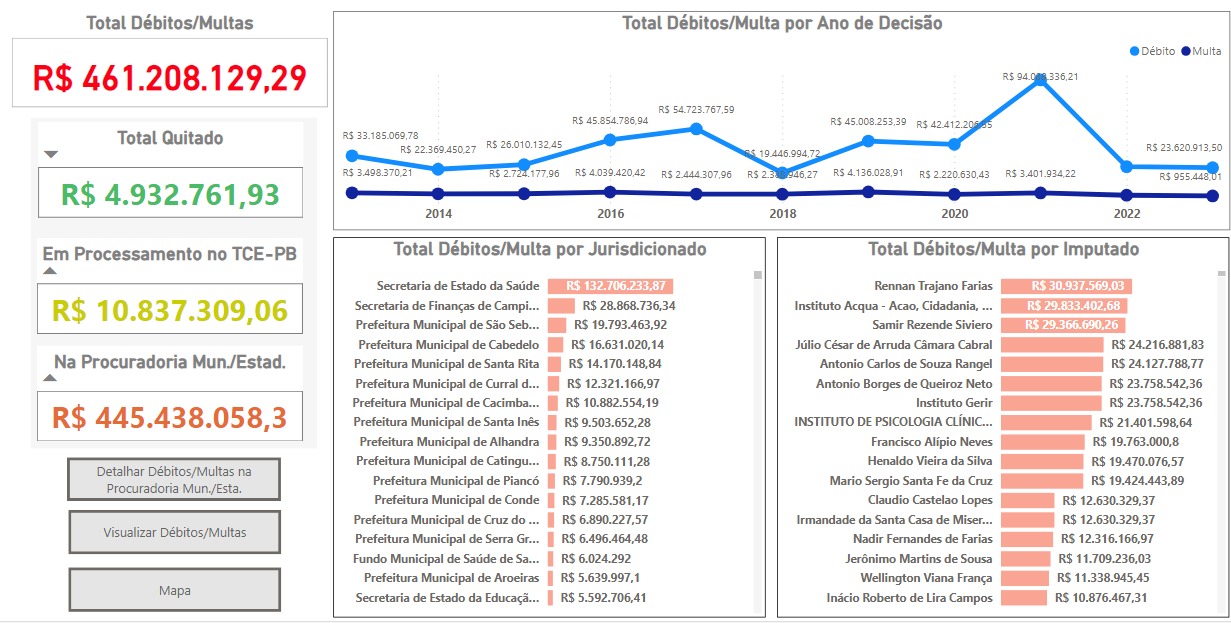
Task: Open the Mapa button
Action: [174, 590]
